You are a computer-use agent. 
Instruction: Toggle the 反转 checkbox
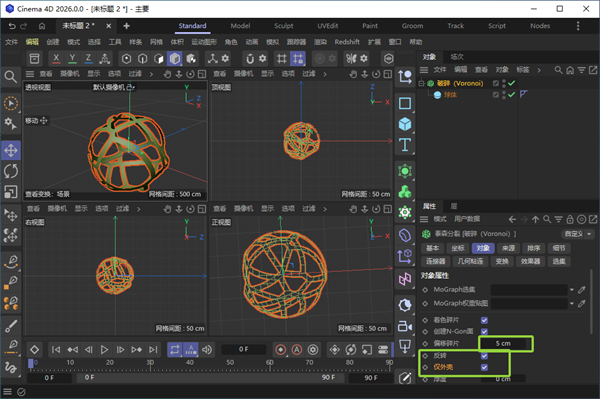click(484, 356)
